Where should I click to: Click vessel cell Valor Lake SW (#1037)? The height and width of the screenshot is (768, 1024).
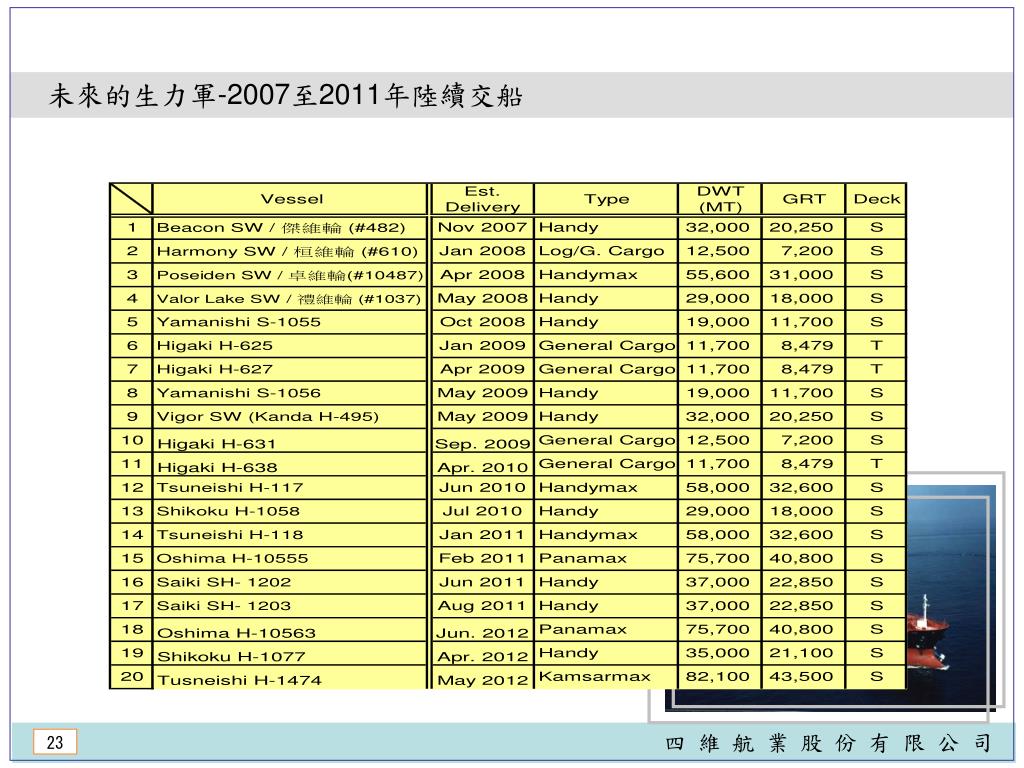click(x=290, y=298)
